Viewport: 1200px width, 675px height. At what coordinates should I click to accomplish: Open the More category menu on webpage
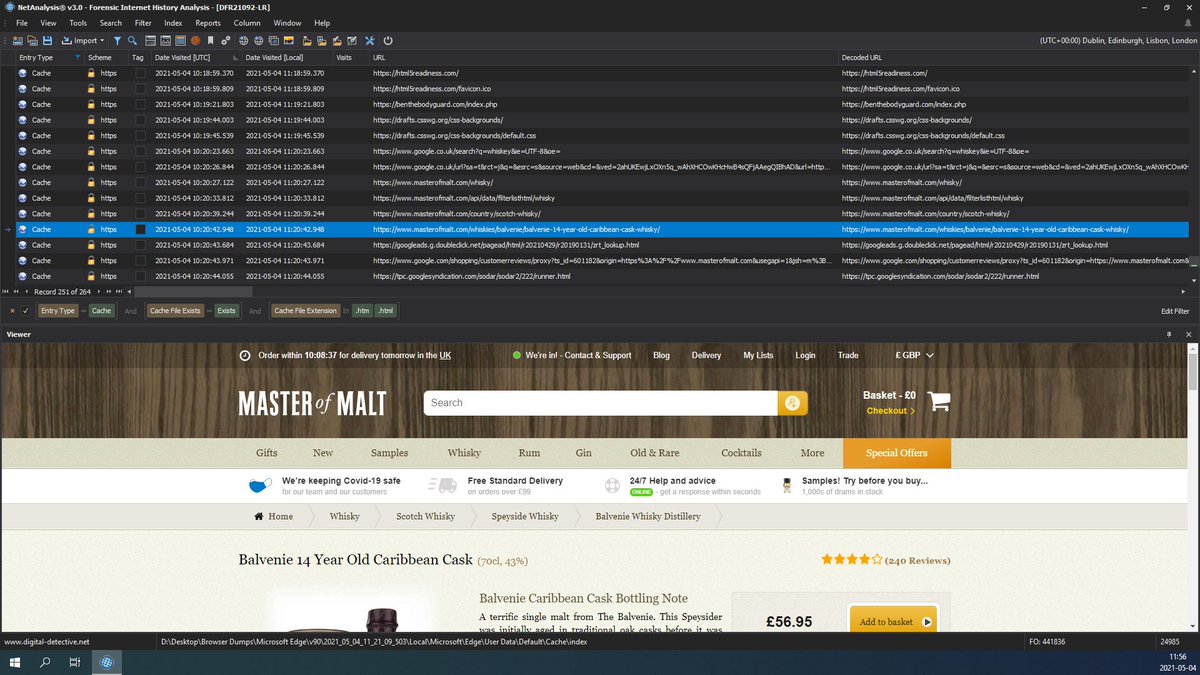813,453
